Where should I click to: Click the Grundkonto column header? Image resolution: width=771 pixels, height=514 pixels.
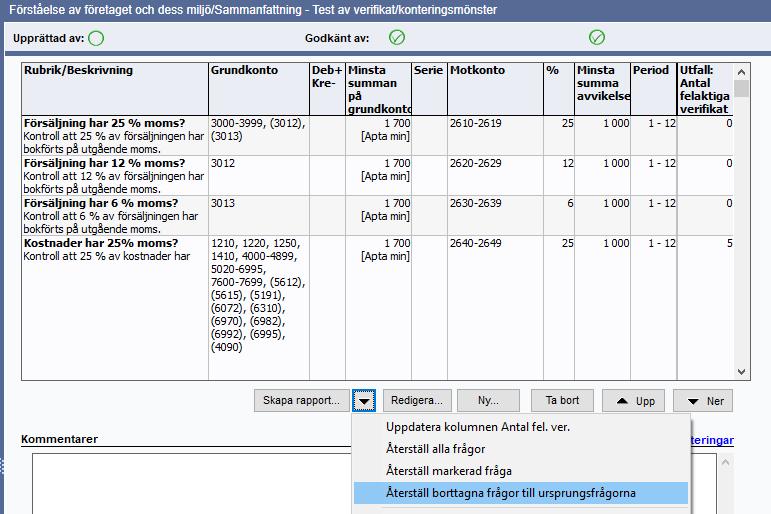259,89
